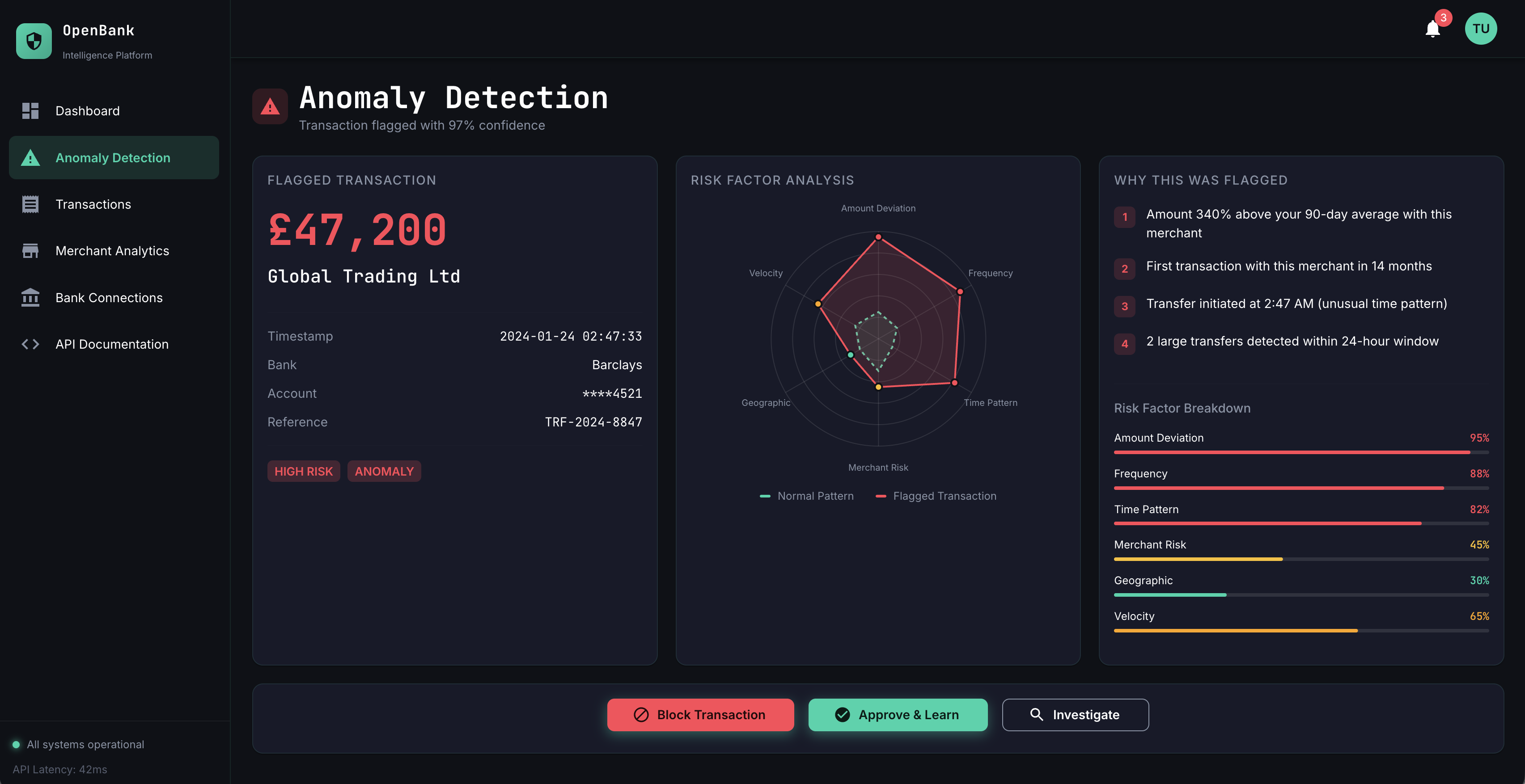Click timestamp value 2024-01-24 02:47:33
The height and width of the screenshot is (784, 1525).
coord(571,336)
